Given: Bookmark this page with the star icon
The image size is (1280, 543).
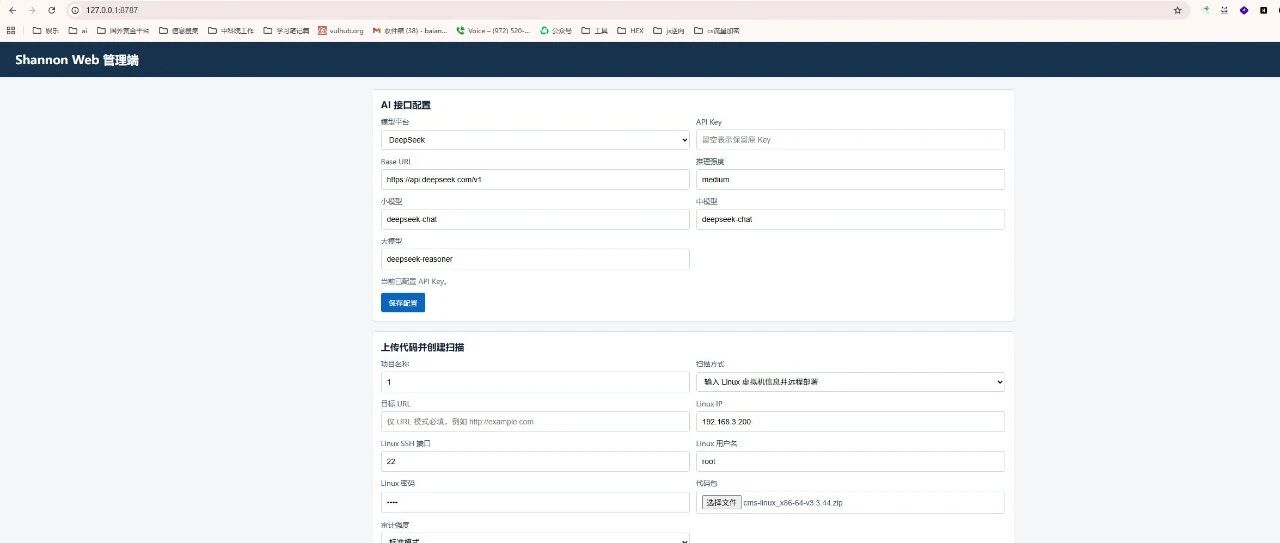Looking at the screenshot, I should 1178,10.
